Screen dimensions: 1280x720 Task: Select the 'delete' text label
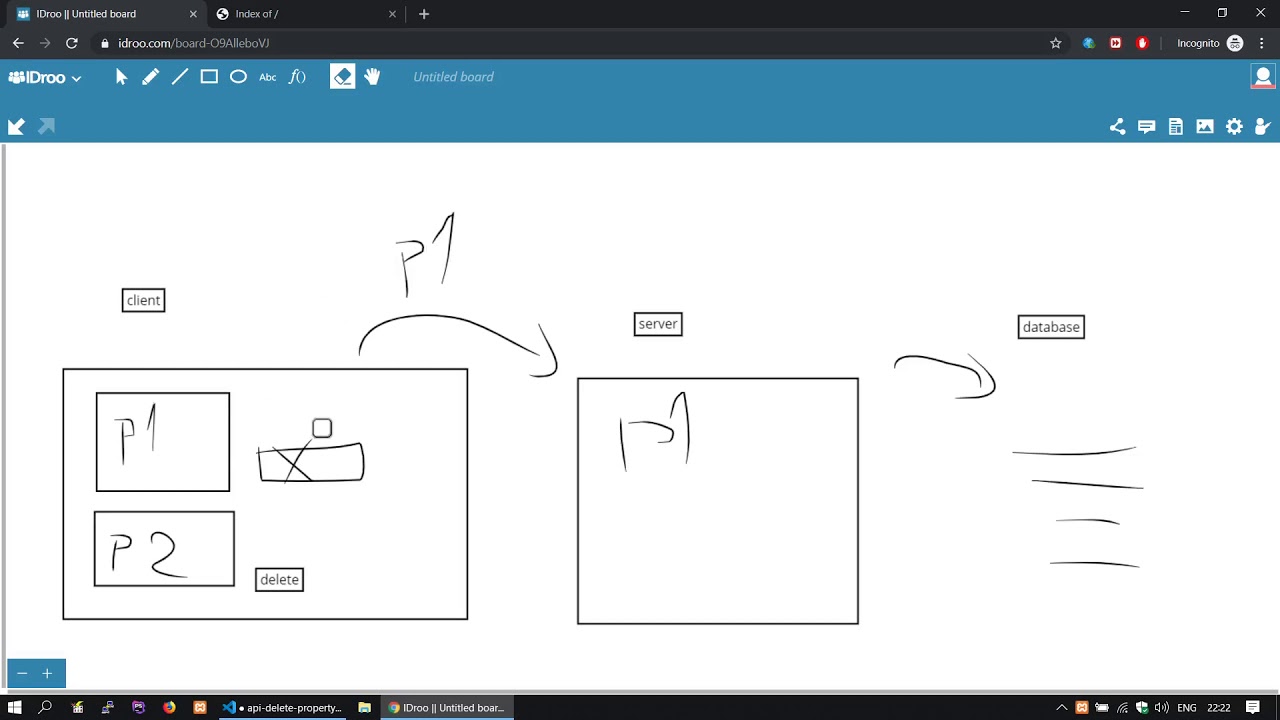coord(279,580)
